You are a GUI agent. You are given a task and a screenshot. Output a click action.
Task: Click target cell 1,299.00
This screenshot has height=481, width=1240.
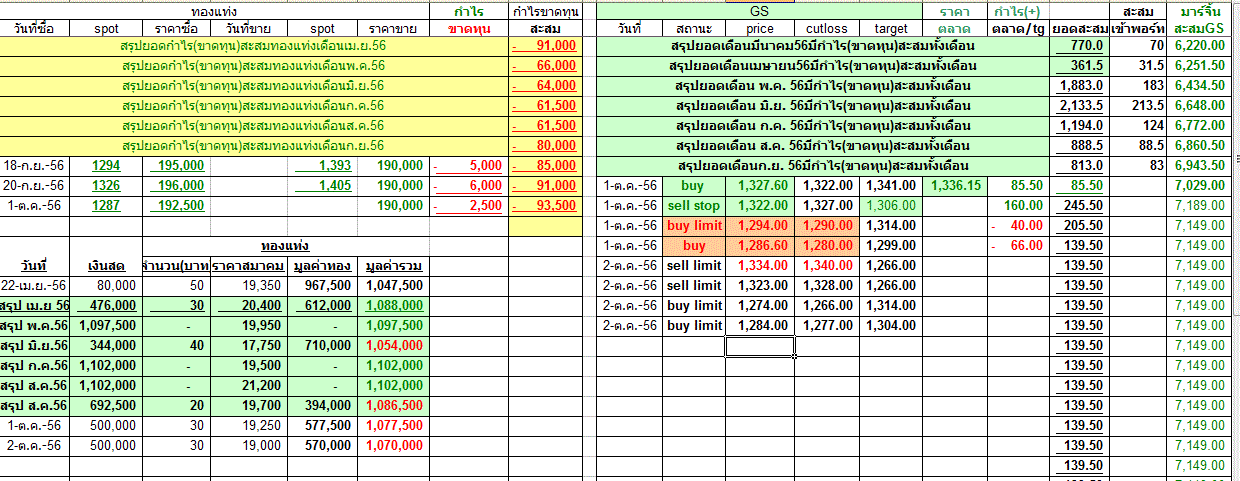891,246
